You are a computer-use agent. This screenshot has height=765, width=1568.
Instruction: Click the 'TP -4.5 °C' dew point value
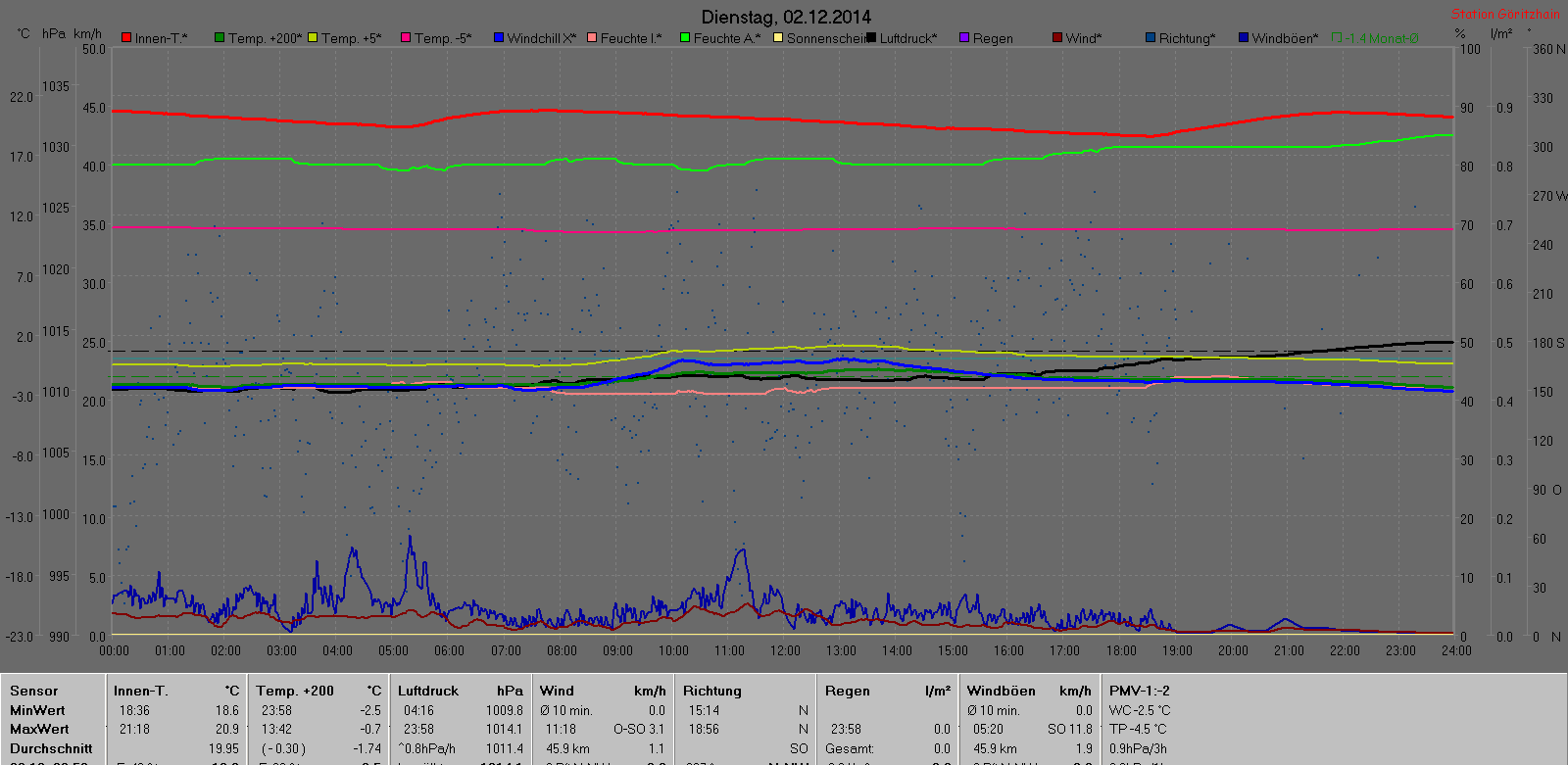(x=1138, y=729)
